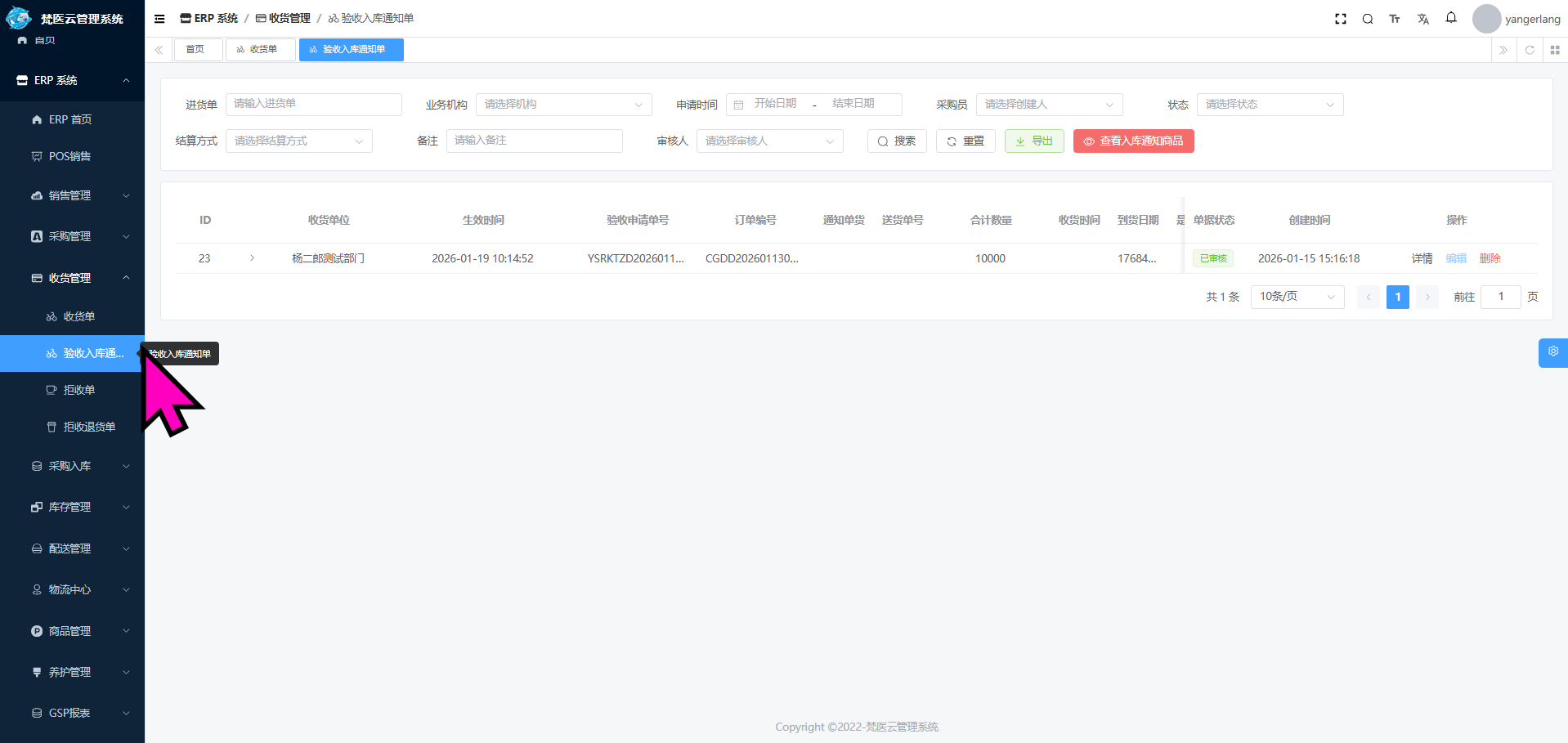
Task: Open the notification bell
Action: (1450, 18)
